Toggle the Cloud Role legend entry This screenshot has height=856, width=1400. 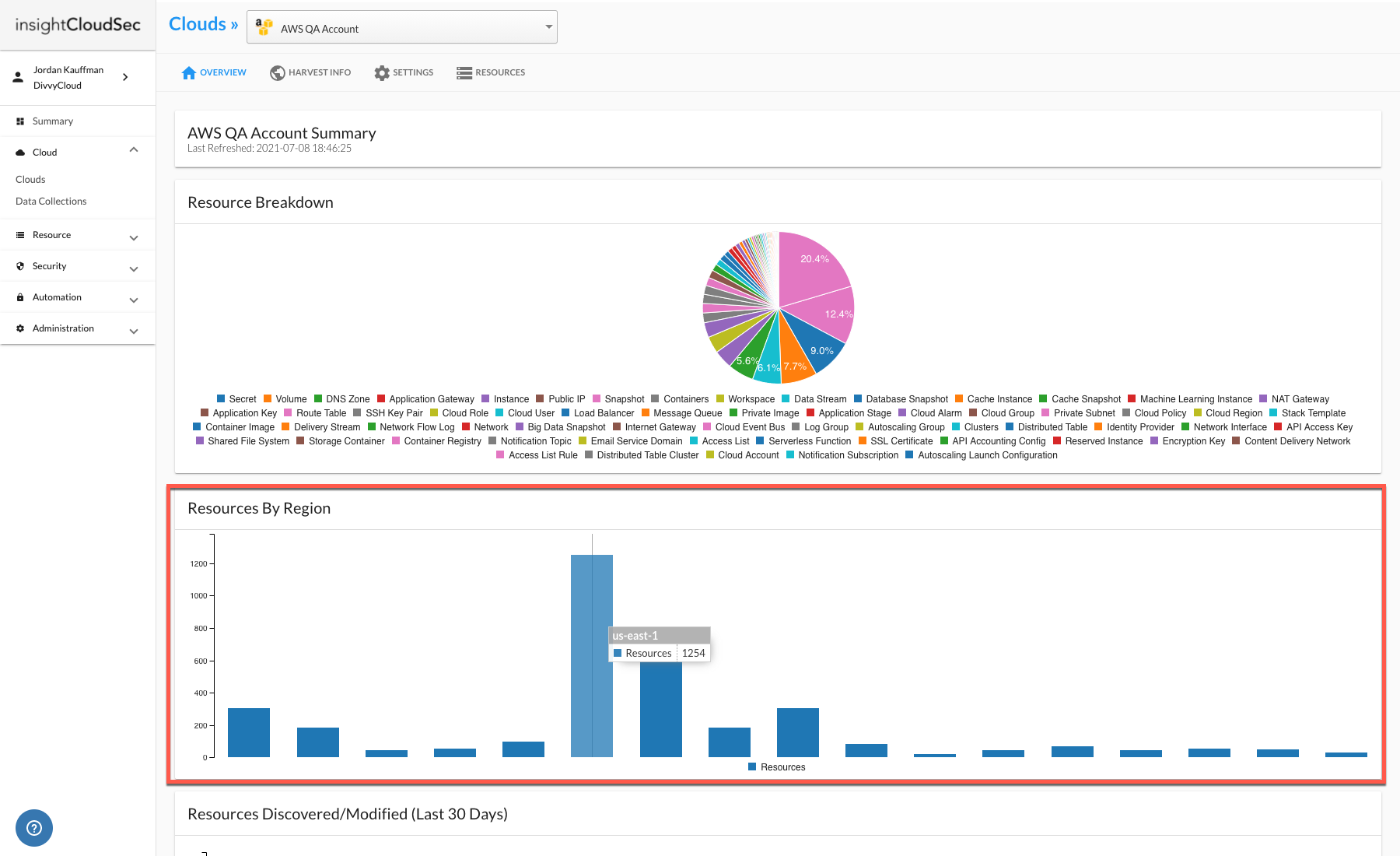(460, 413)
